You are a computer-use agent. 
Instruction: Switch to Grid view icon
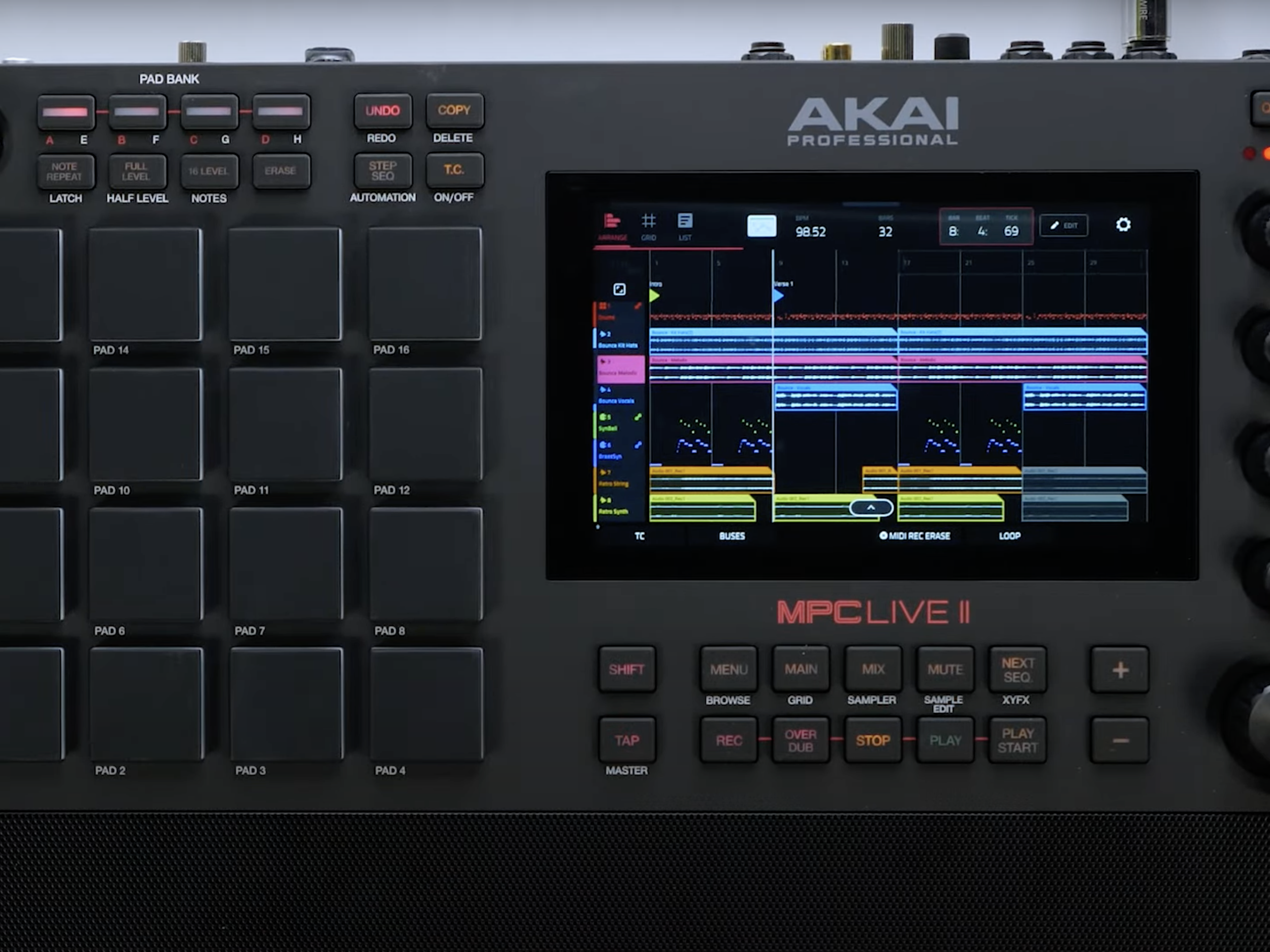point(648,226)
